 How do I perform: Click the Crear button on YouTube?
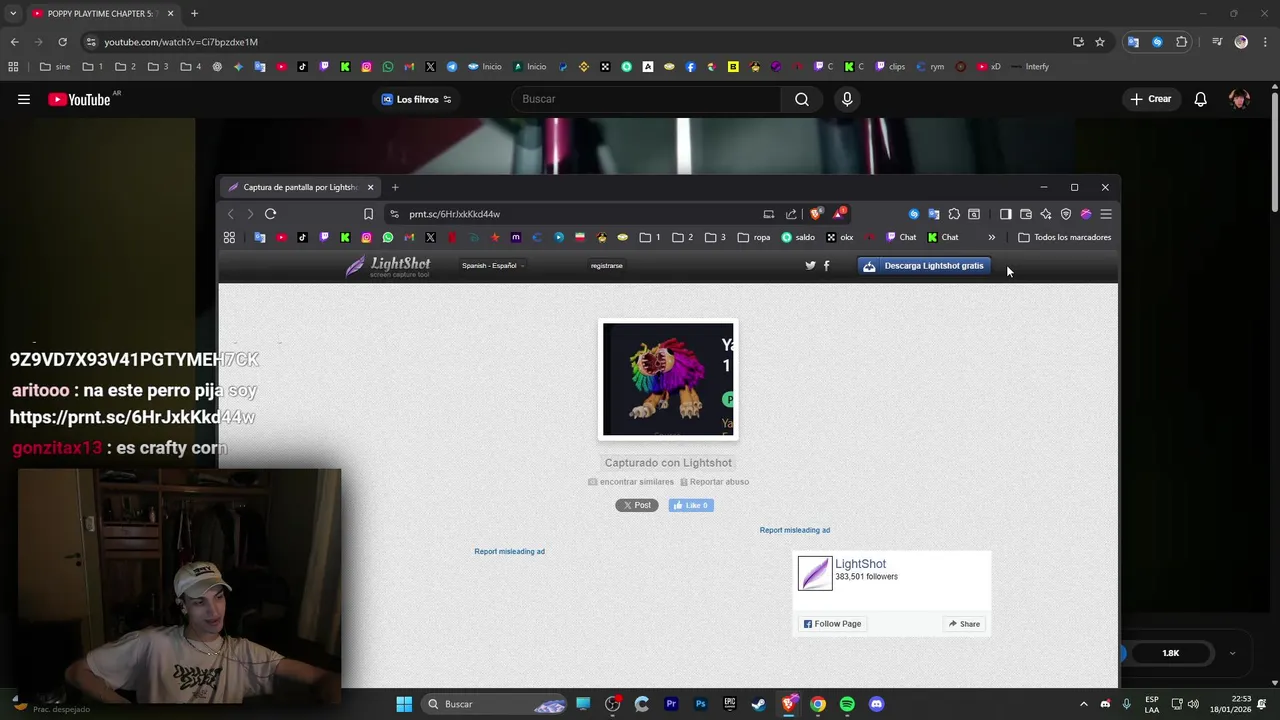1150,99
